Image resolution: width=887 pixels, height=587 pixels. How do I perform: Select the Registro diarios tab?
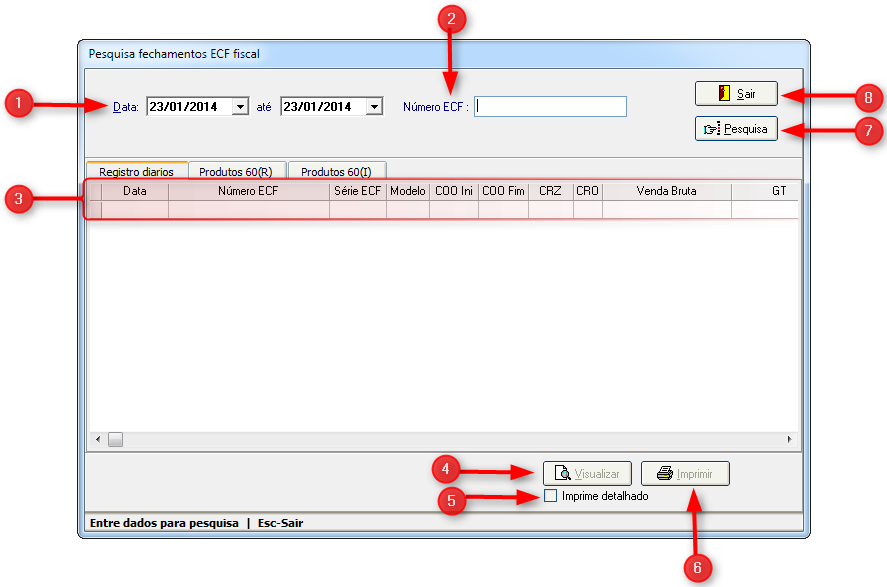coord(136,172)
